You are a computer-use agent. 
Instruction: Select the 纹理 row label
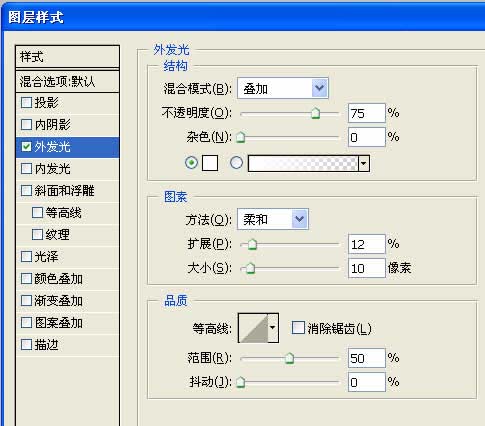[57, 235]
